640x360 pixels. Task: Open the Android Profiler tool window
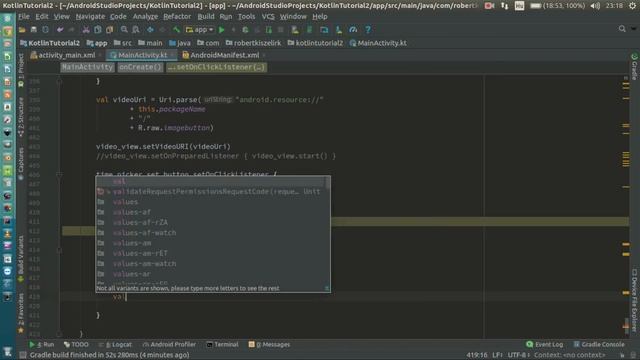click(x=169, y=345)
